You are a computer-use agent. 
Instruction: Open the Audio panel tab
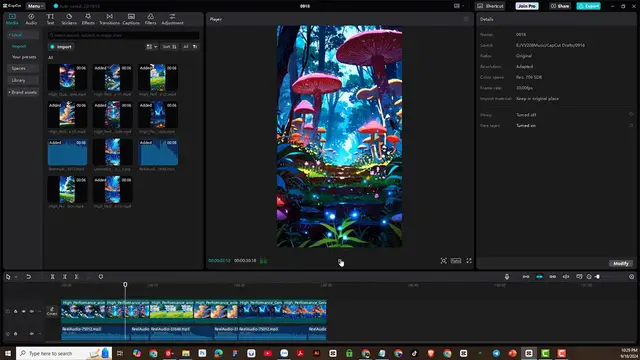[31, 19]
